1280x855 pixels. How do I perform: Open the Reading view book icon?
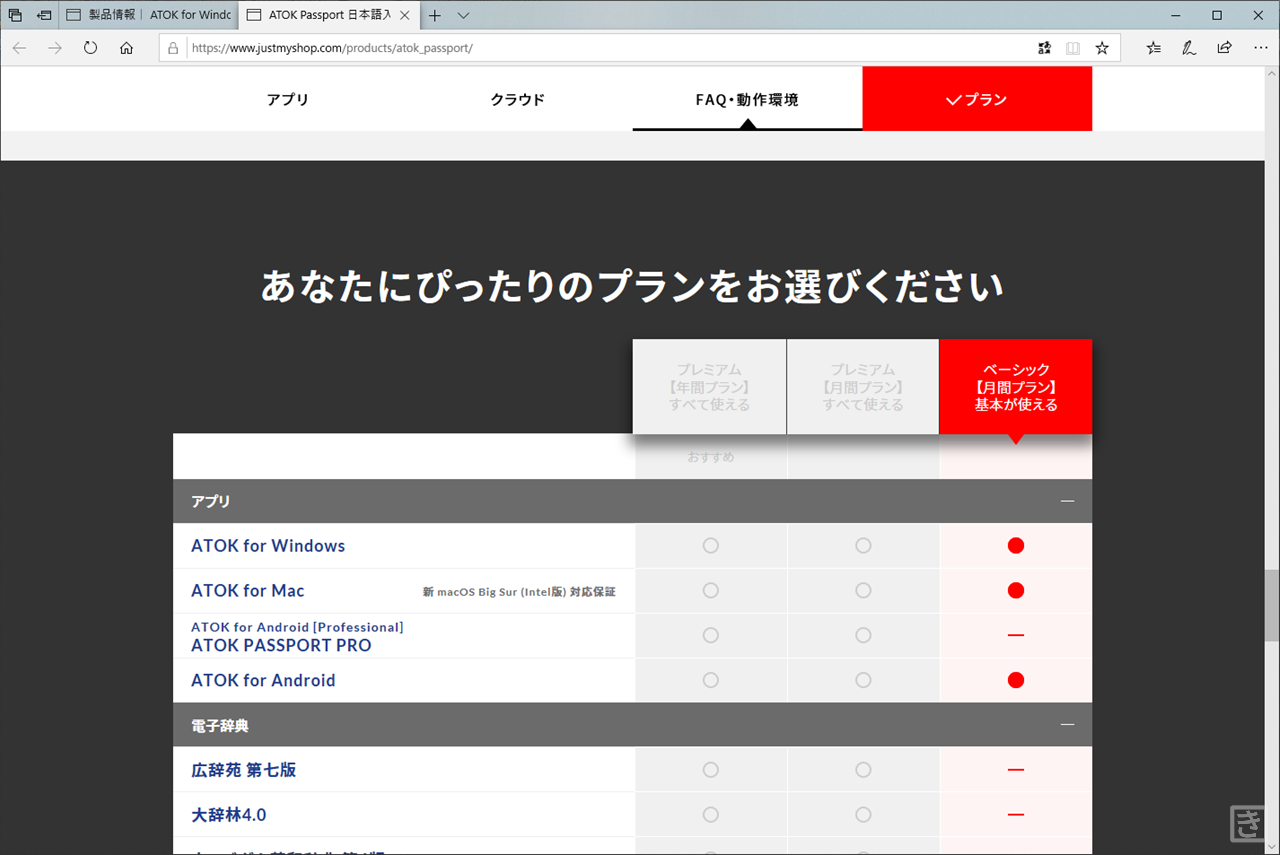point(1073,48)
